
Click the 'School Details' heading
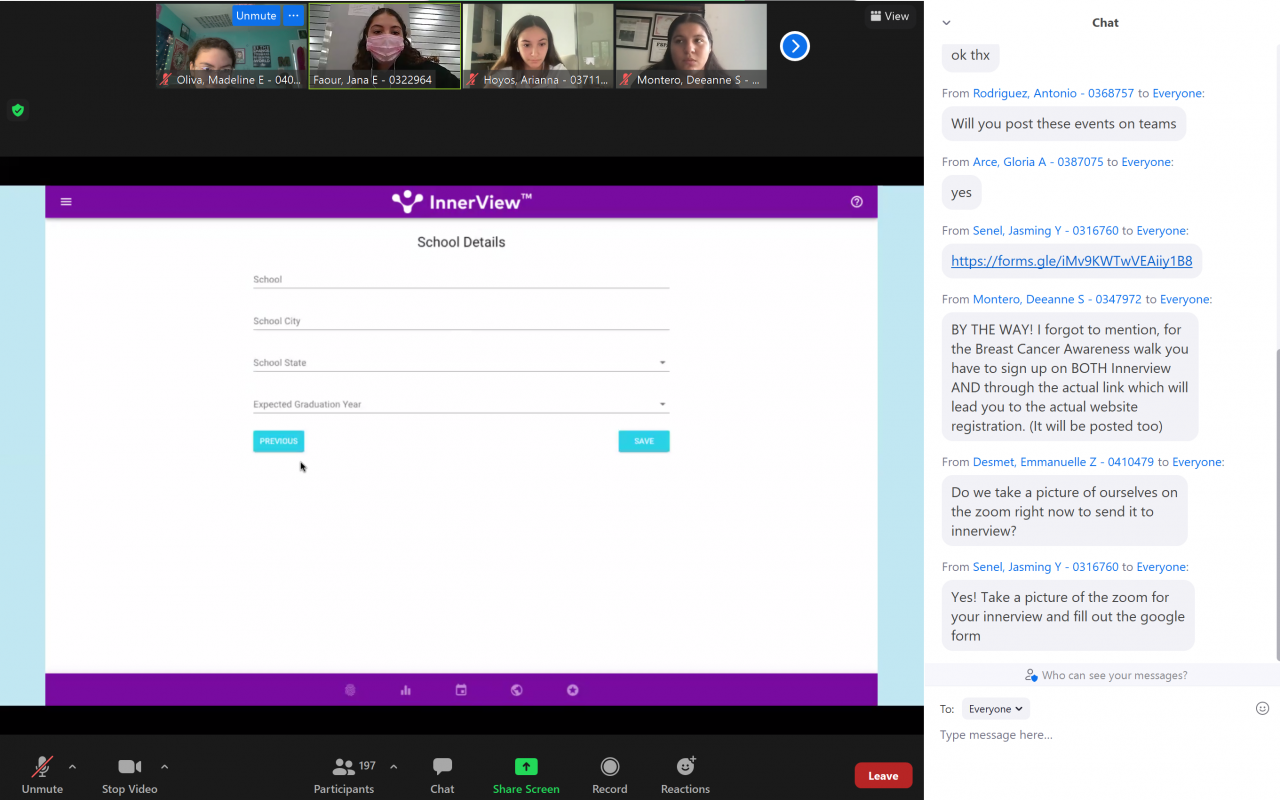point(461,242)
